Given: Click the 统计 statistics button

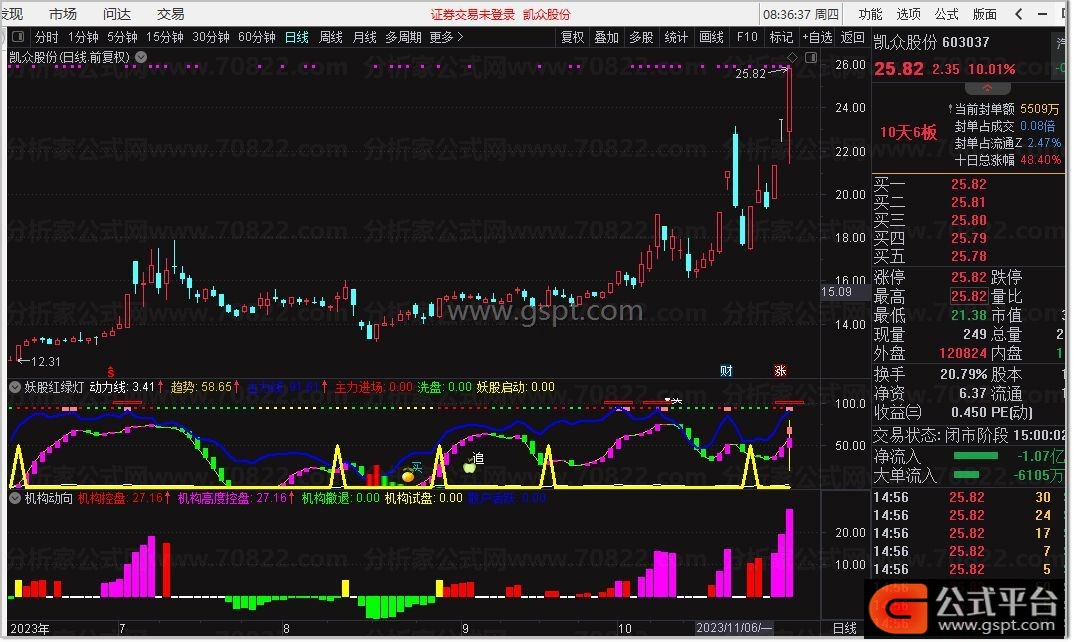Looking at the screenshot, I should (x=676, y=37).
